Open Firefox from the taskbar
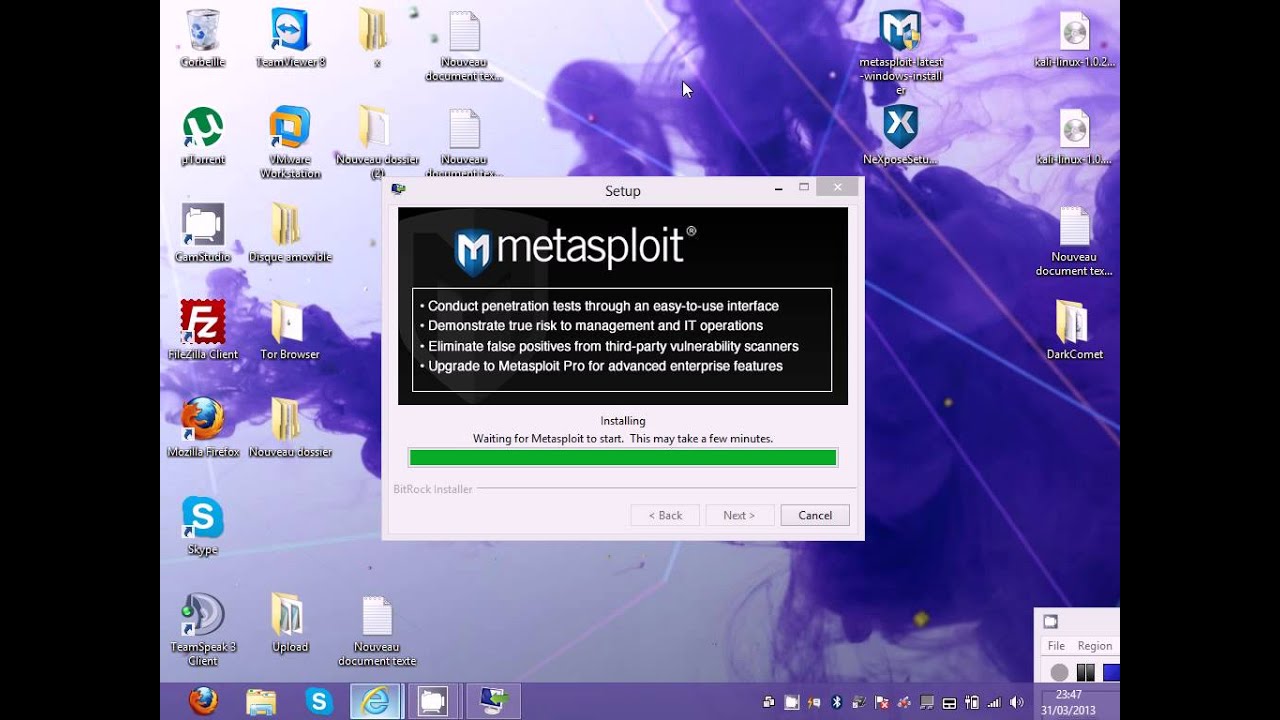The image size is (1280, 720). [x=203, y=701]
